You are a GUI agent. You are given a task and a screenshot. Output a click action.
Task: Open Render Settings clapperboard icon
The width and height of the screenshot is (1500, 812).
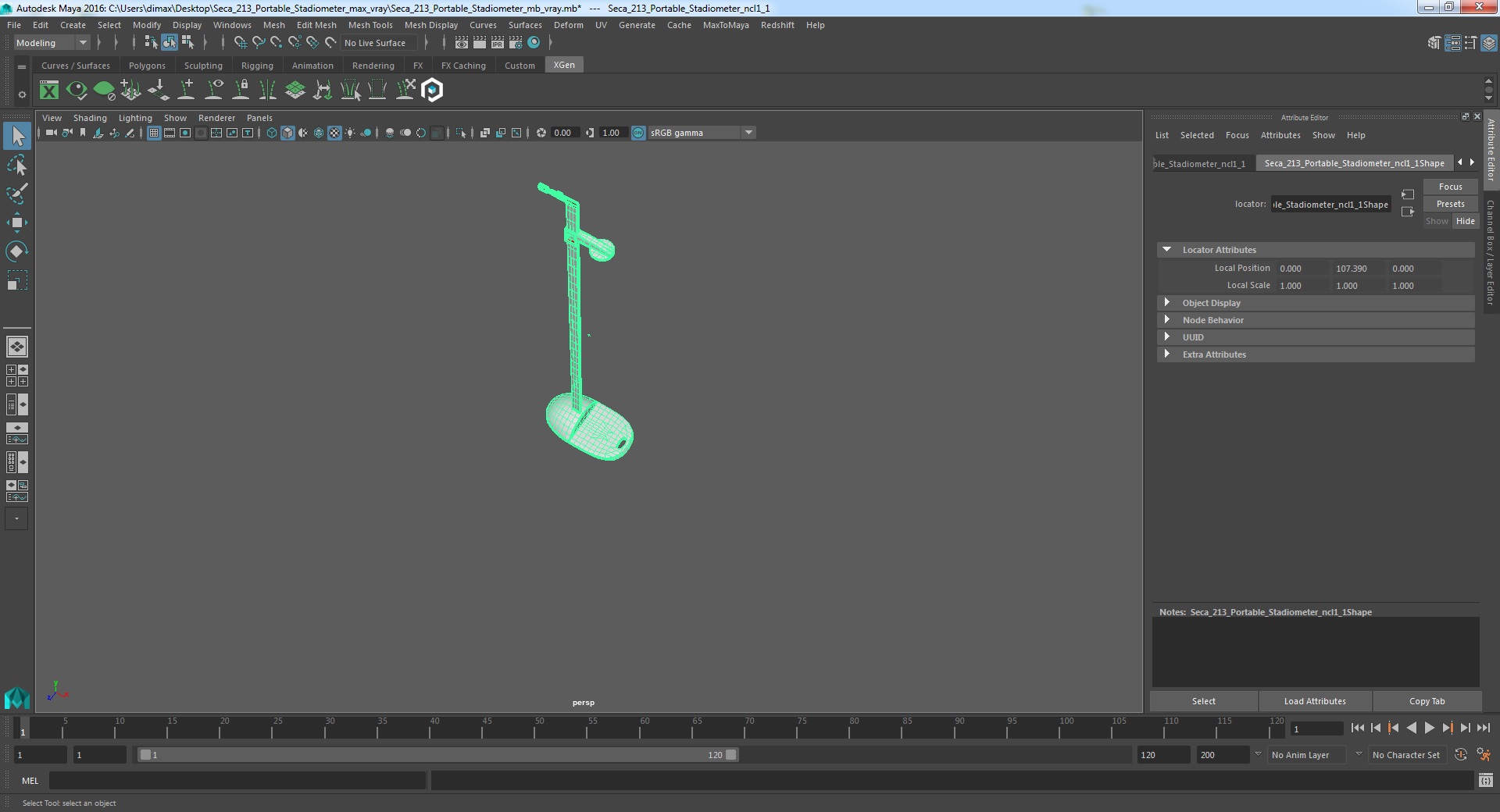tap(515, 43)
